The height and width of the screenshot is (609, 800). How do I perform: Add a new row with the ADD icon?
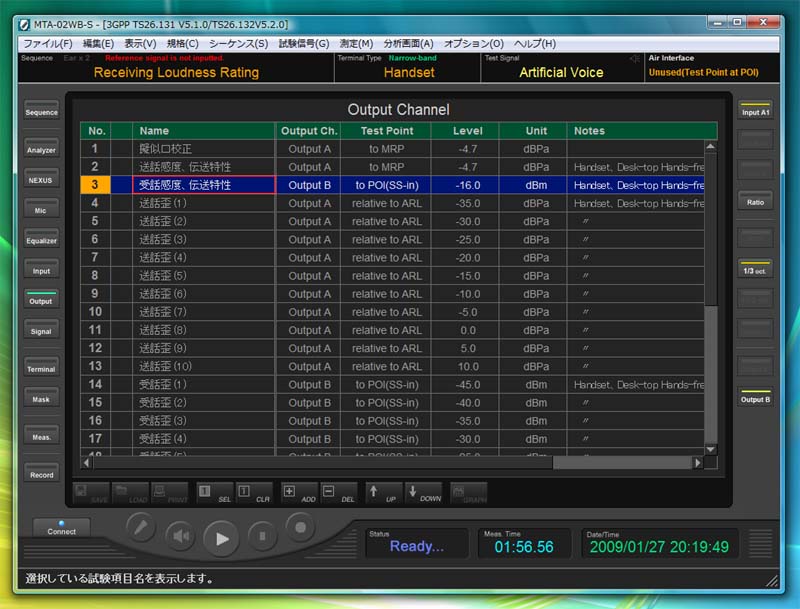point(299,493)
